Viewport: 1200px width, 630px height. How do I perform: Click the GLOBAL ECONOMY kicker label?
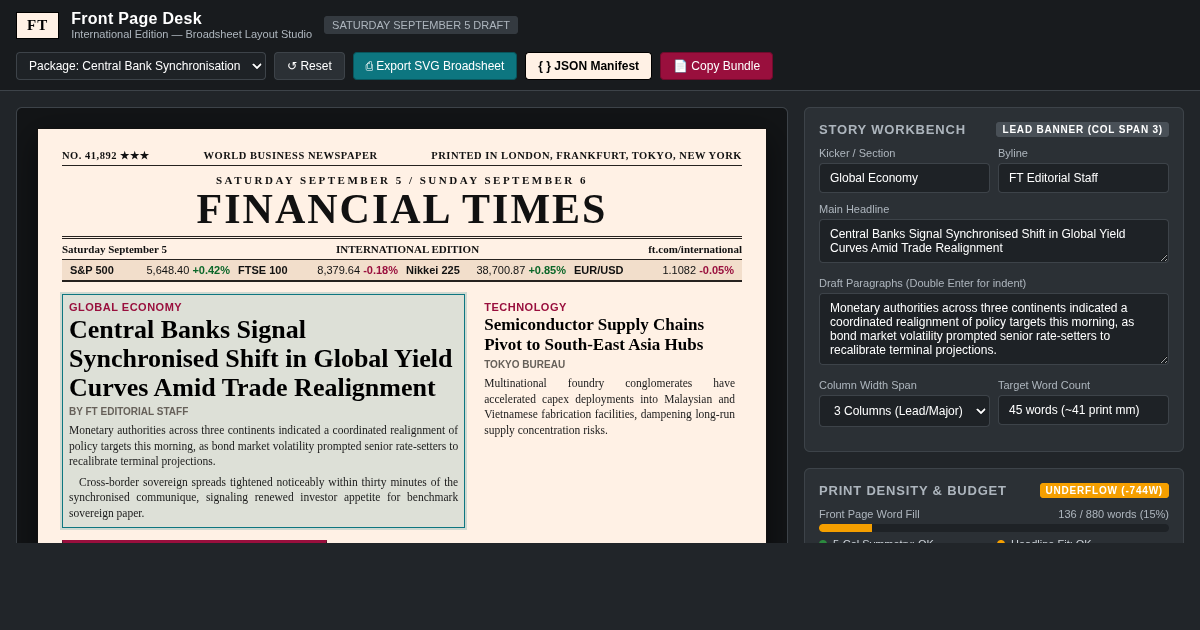pos(126,307)
